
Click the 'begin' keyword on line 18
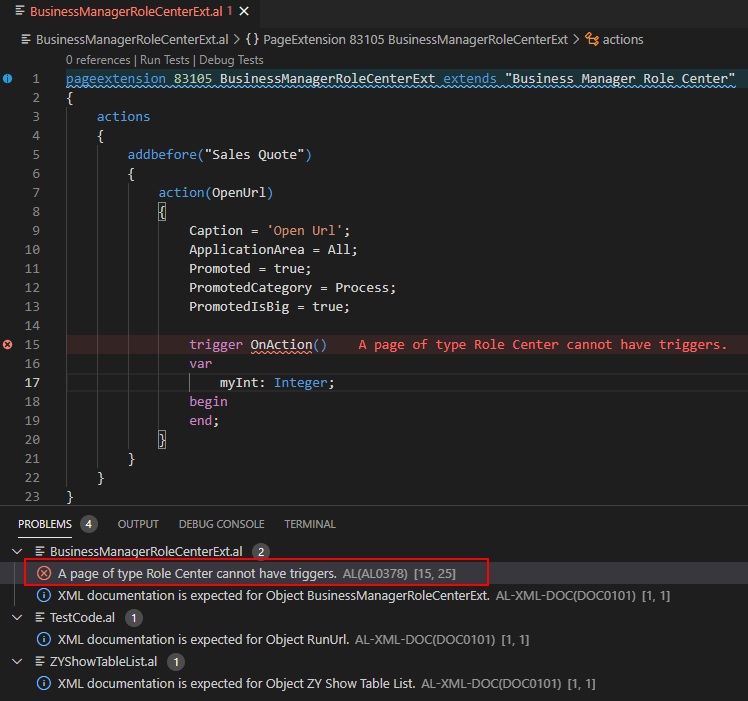(x=208, y=402)
